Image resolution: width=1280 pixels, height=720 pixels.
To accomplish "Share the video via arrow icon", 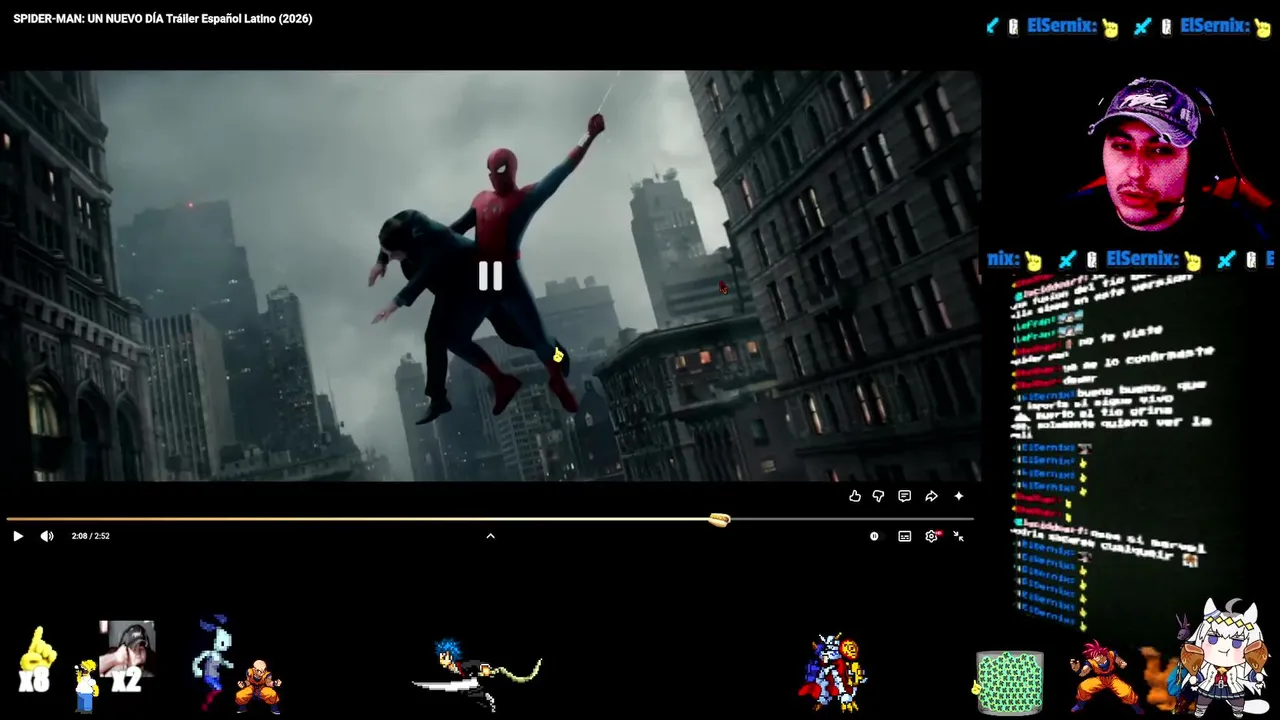I will click(x=931, y=496).
